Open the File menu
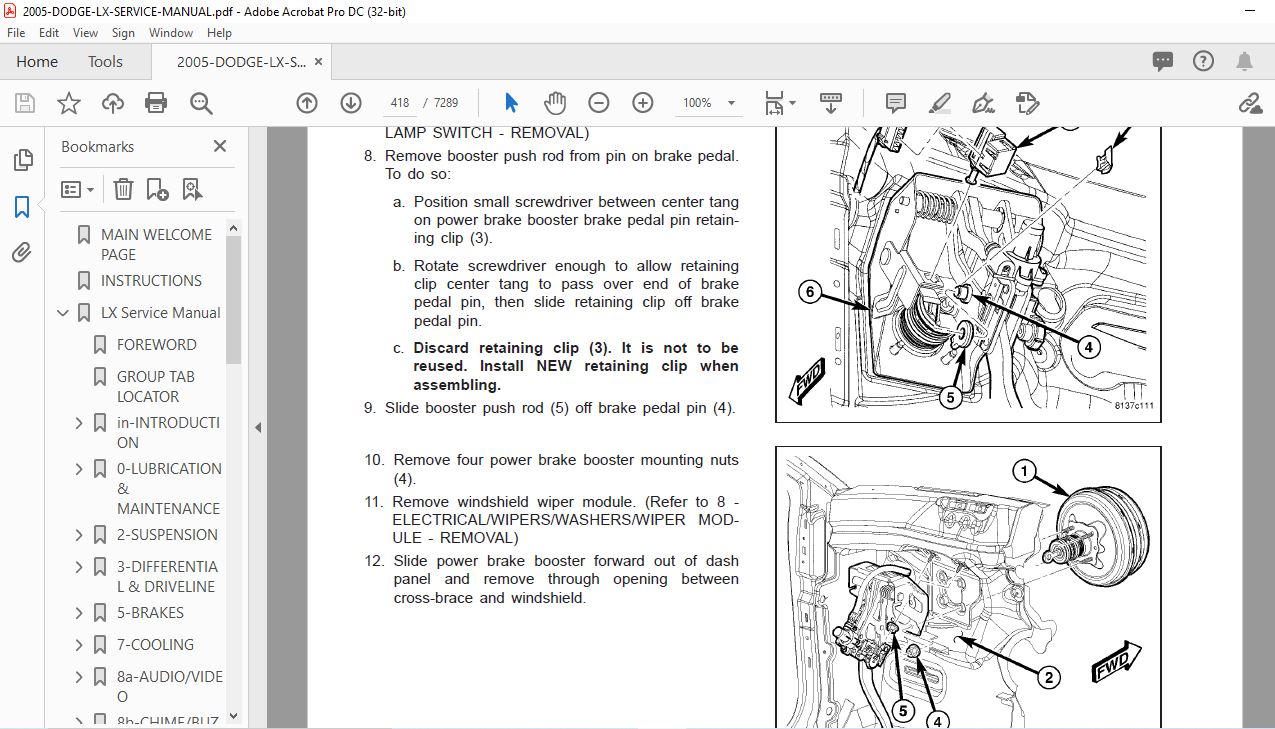 [x=16, y=33]
